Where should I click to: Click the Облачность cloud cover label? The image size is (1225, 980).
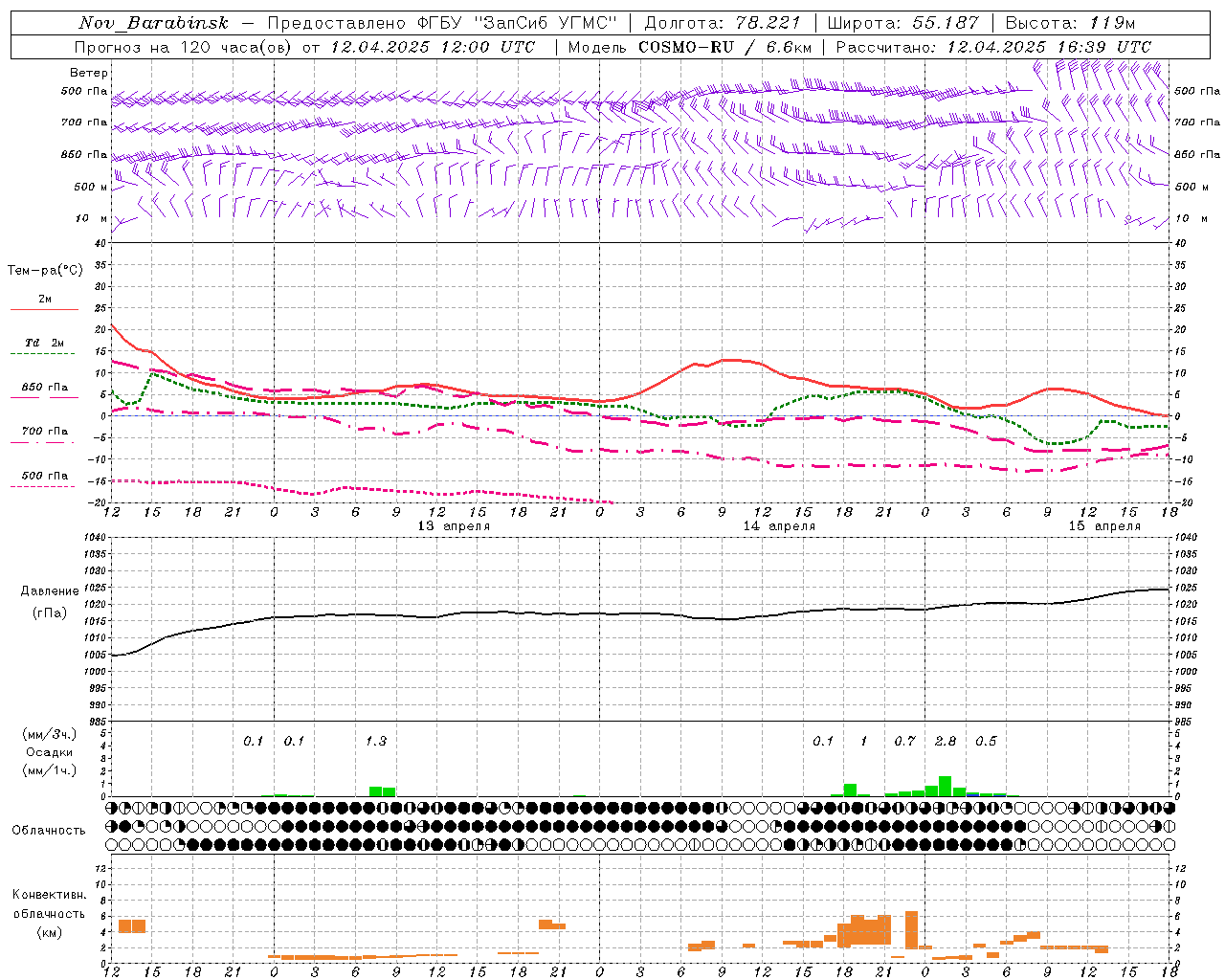click(49, 830)
